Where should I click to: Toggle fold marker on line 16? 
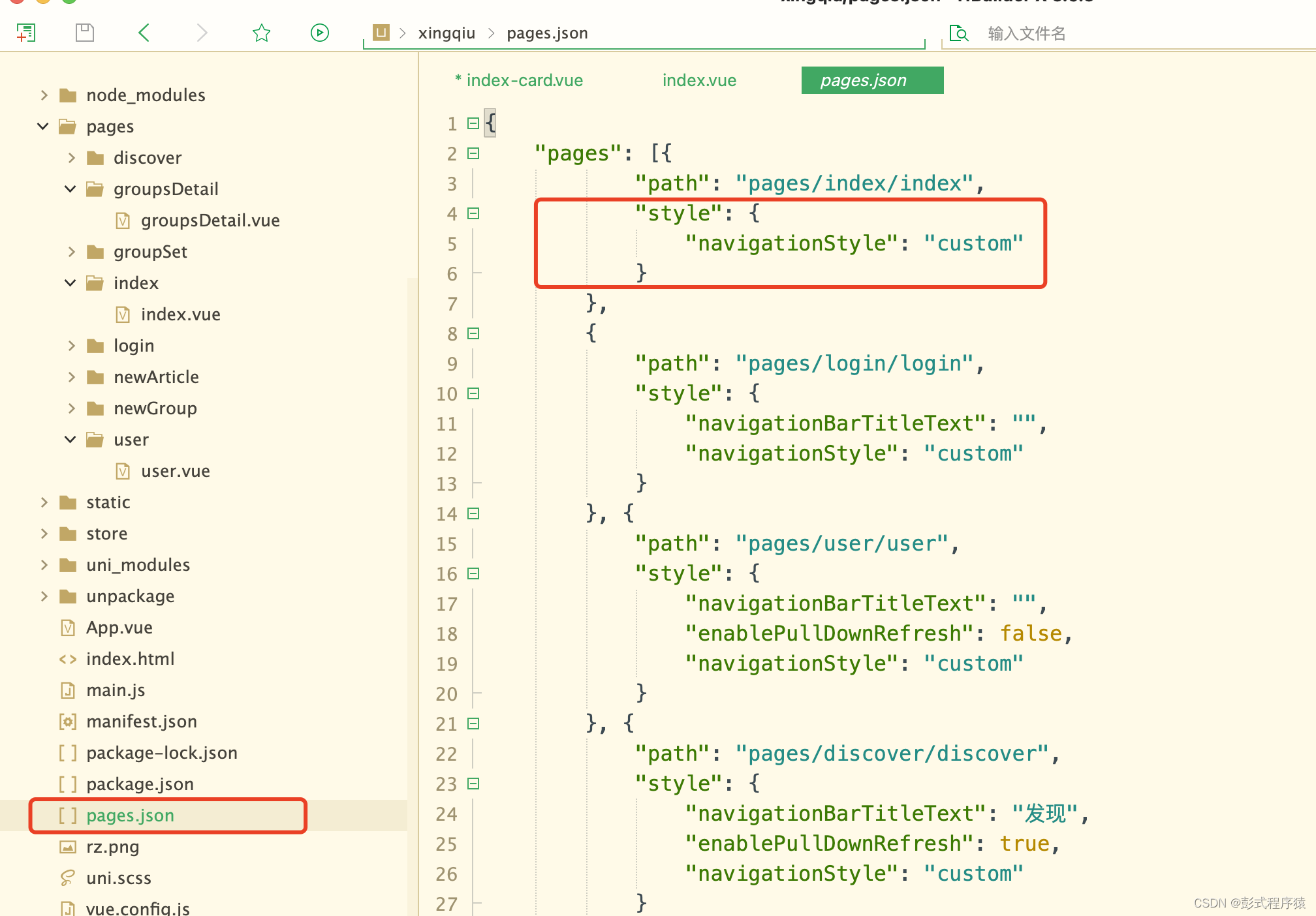[x=474, y=573]
